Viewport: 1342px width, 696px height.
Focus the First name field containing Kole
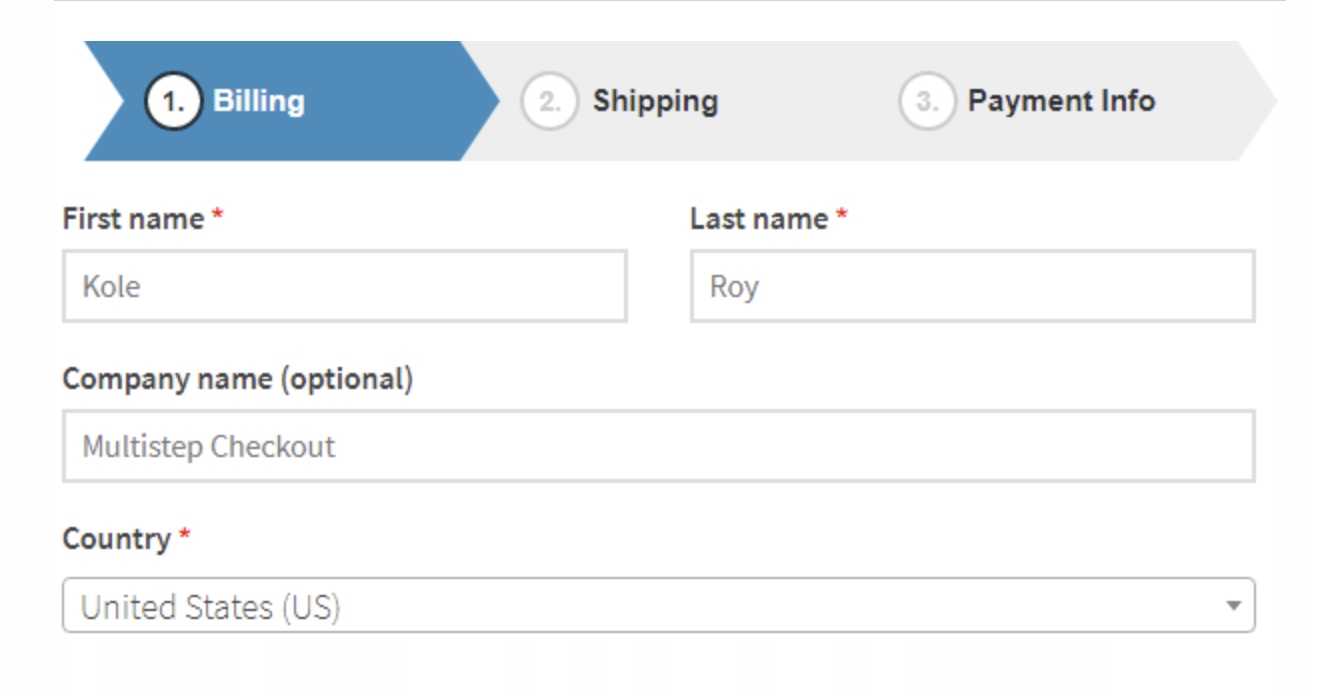pyautogui.click(x=344, y=287)
